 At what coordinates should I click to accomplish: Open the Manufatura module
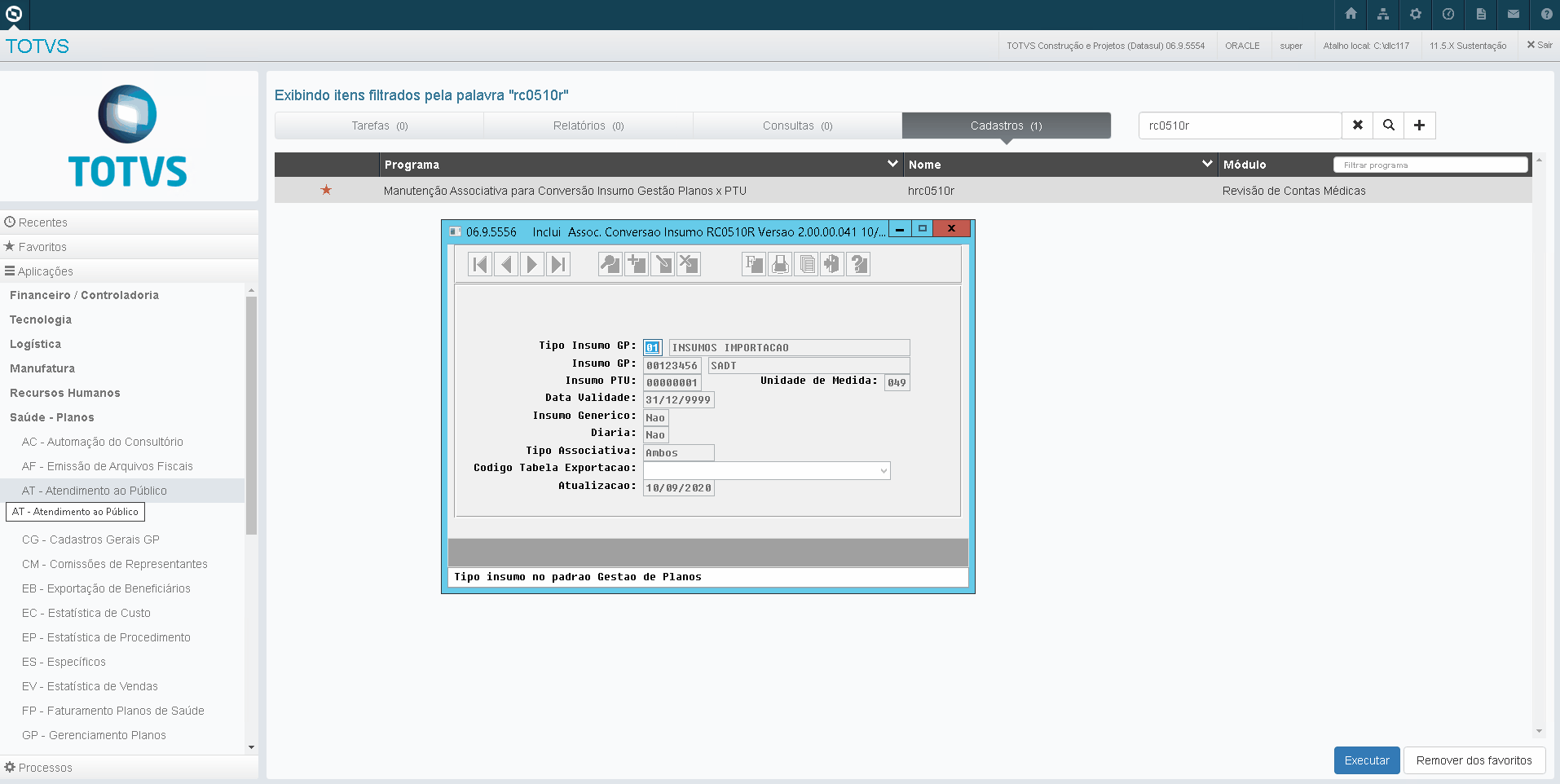(42, 368)
